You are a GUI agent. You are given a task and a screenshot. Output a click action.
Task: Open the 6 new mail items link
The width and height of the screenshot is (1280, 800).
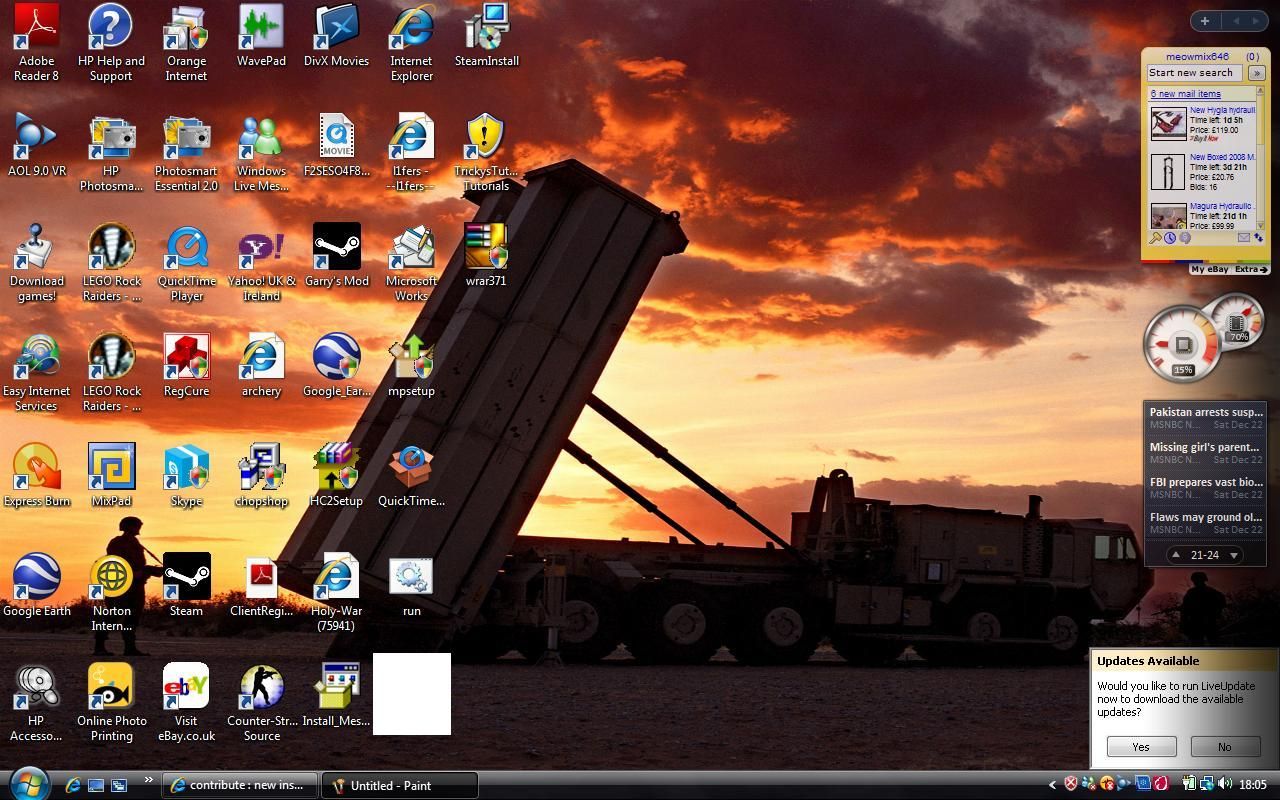click(x=1185, y=94)
